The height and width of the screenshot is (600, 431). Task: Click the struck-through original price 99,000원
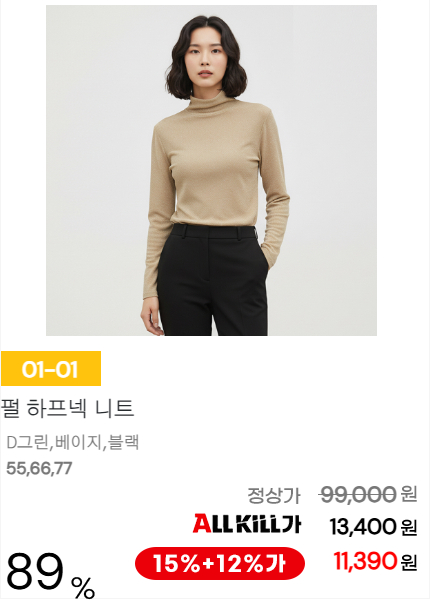point(368,494)
